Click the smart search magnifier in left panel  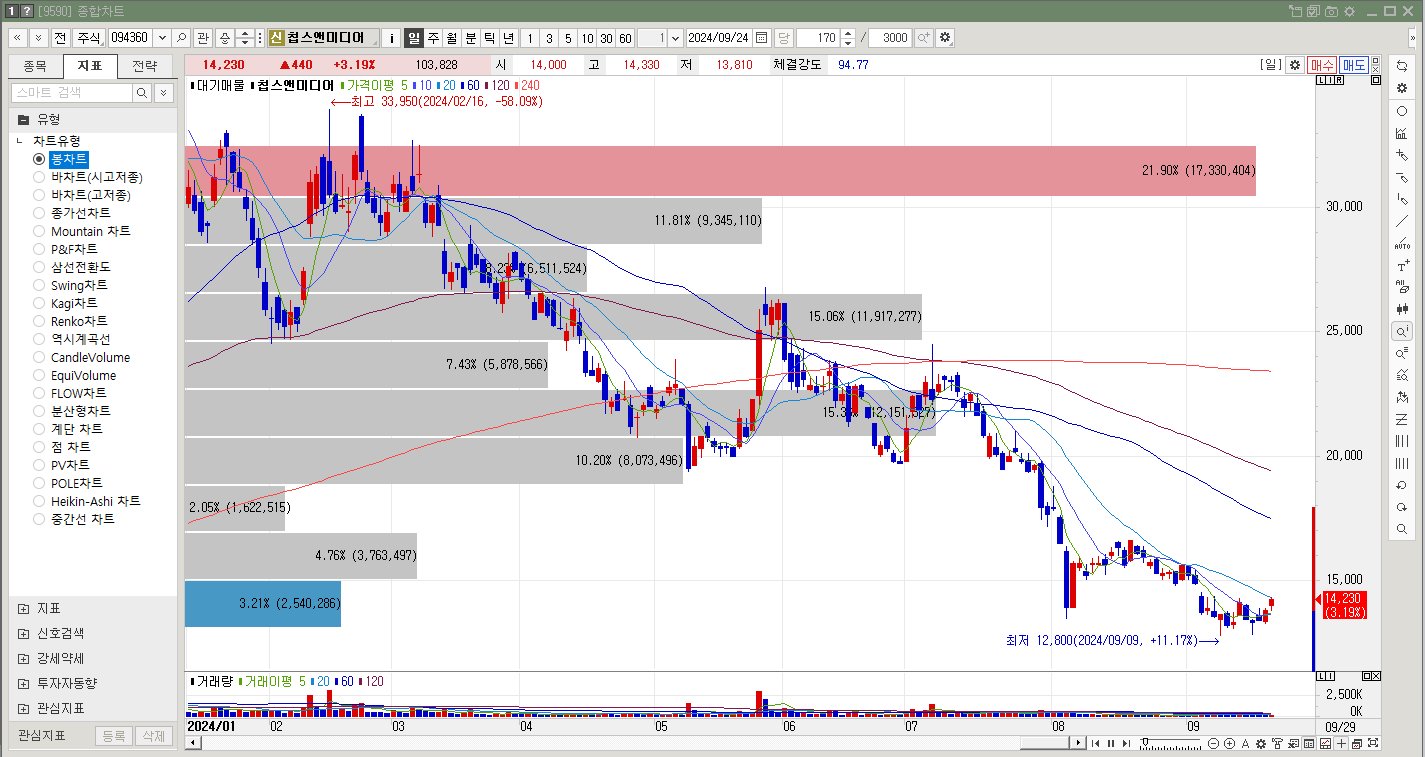point(142,93)
